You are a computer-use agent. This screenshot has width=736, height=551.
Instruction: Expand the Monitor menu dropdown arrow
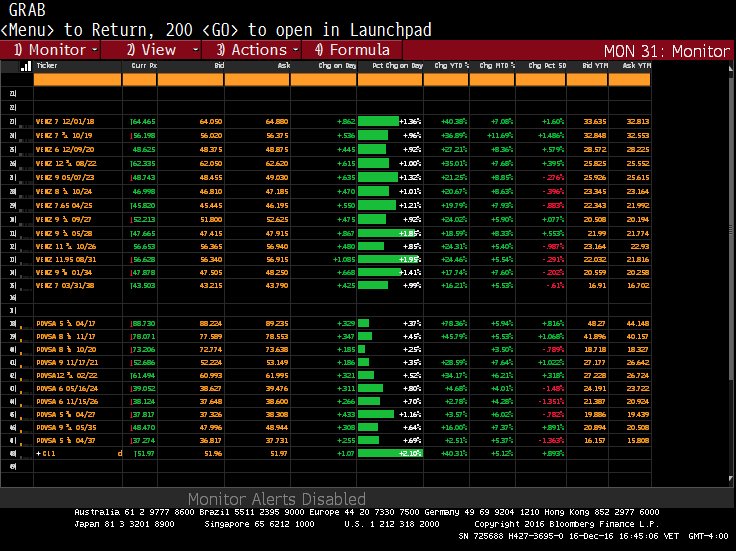pyautogui.click(x=95, y=49)
